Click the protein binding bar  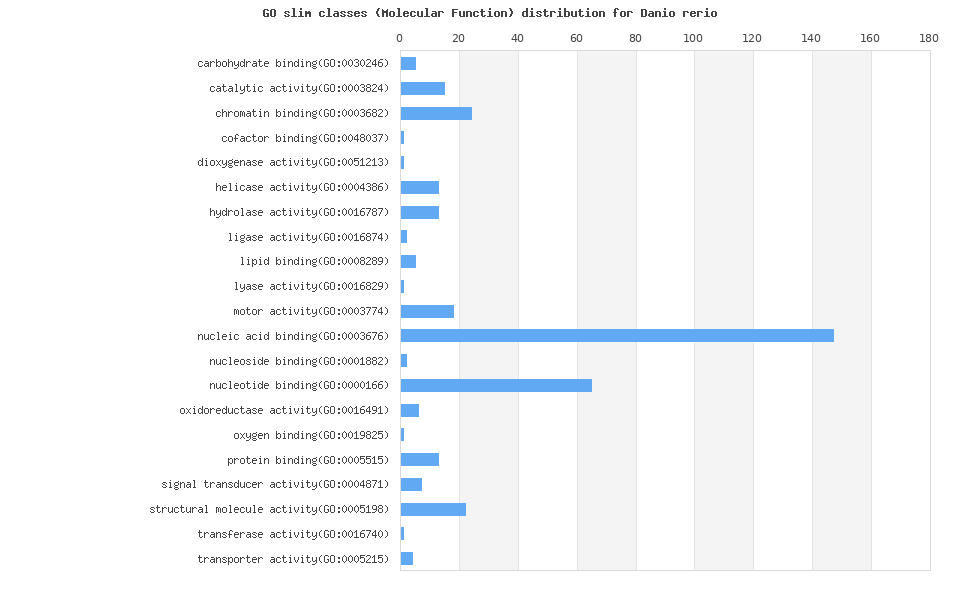pos(420,459)
